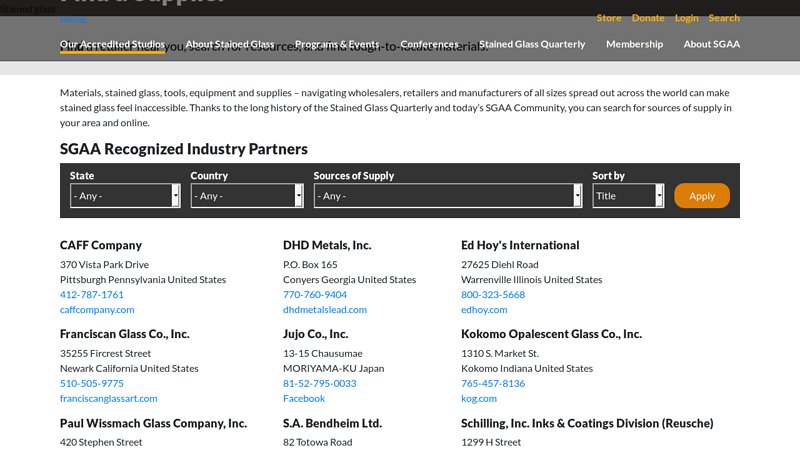Viewport: 800px width, 450px height.
Task: Call DHD Metals phone number 770-760-9404
Action: pyautogui.click(x=315, y=295)
